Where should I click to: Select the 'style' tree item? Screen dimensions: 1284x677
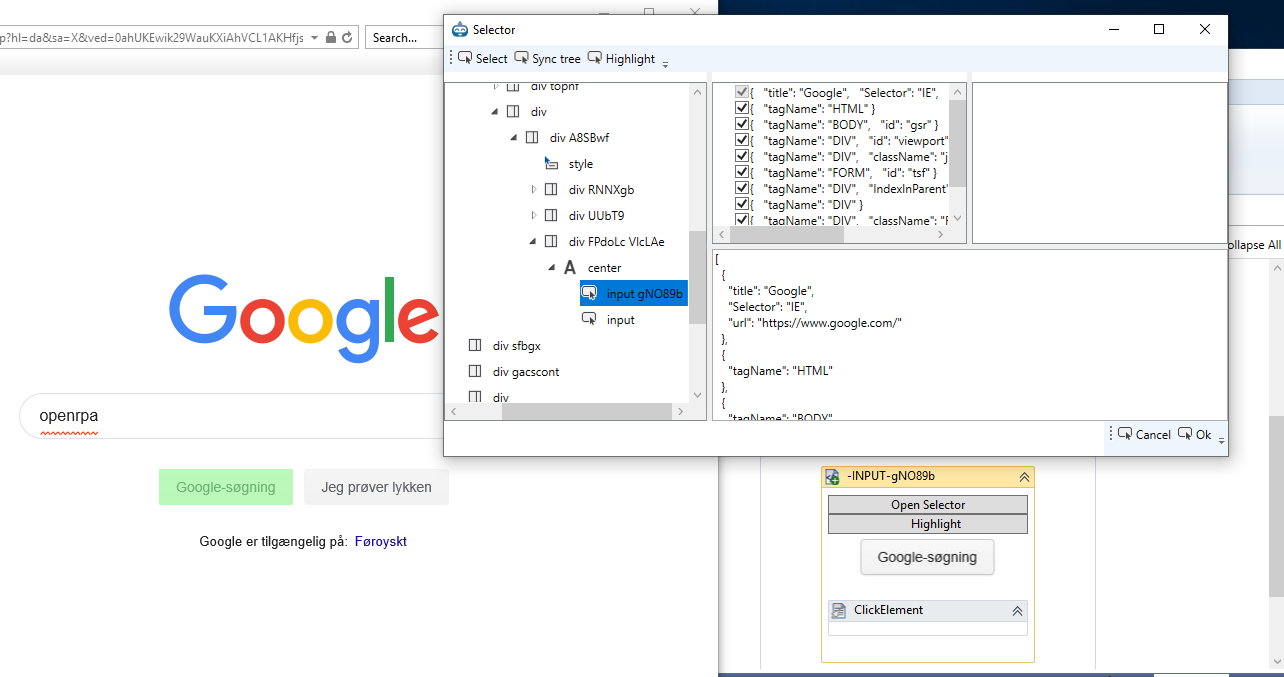(580, 164)
